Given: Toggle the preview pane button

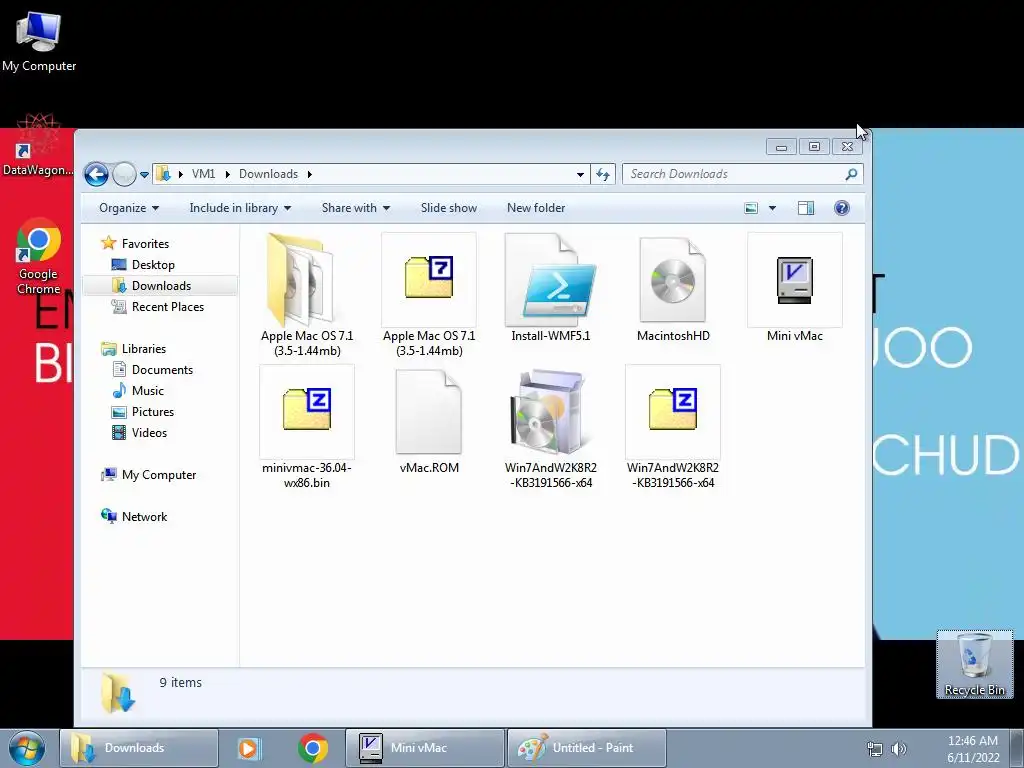Looking at the screenshot, I should click(806, 208).
